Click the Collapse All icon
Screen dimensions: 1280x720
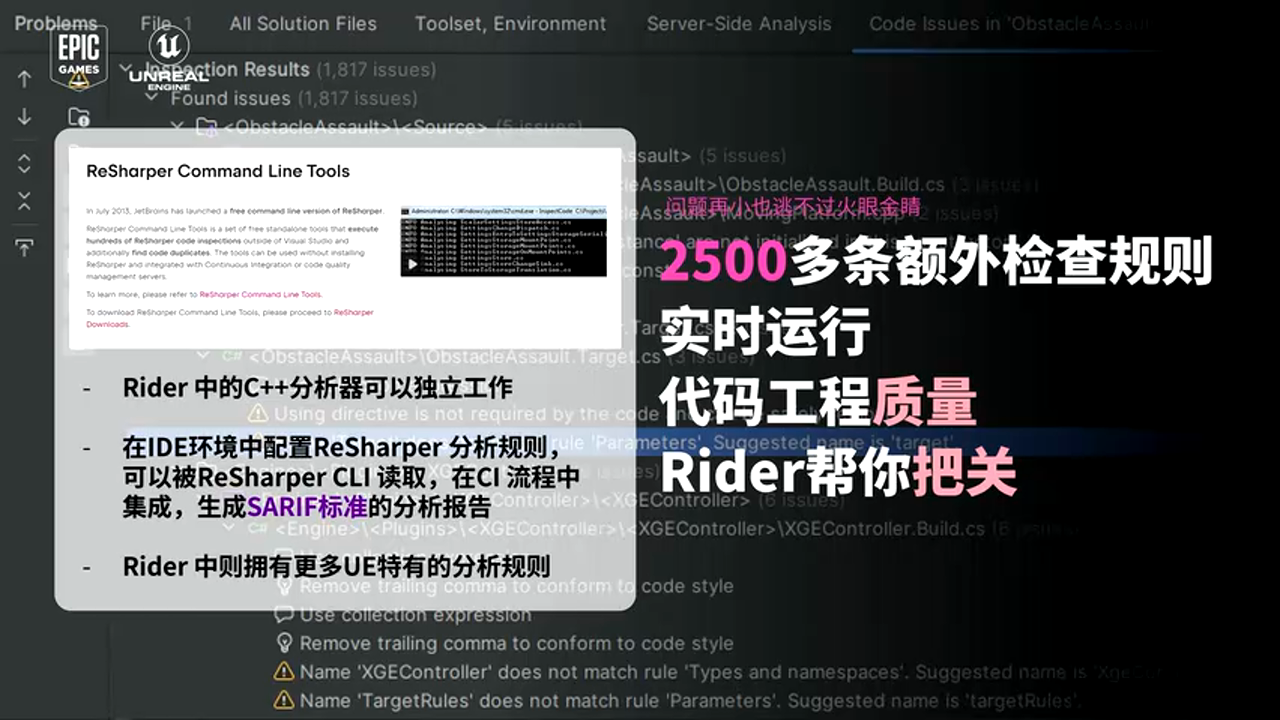pos(25,201)
